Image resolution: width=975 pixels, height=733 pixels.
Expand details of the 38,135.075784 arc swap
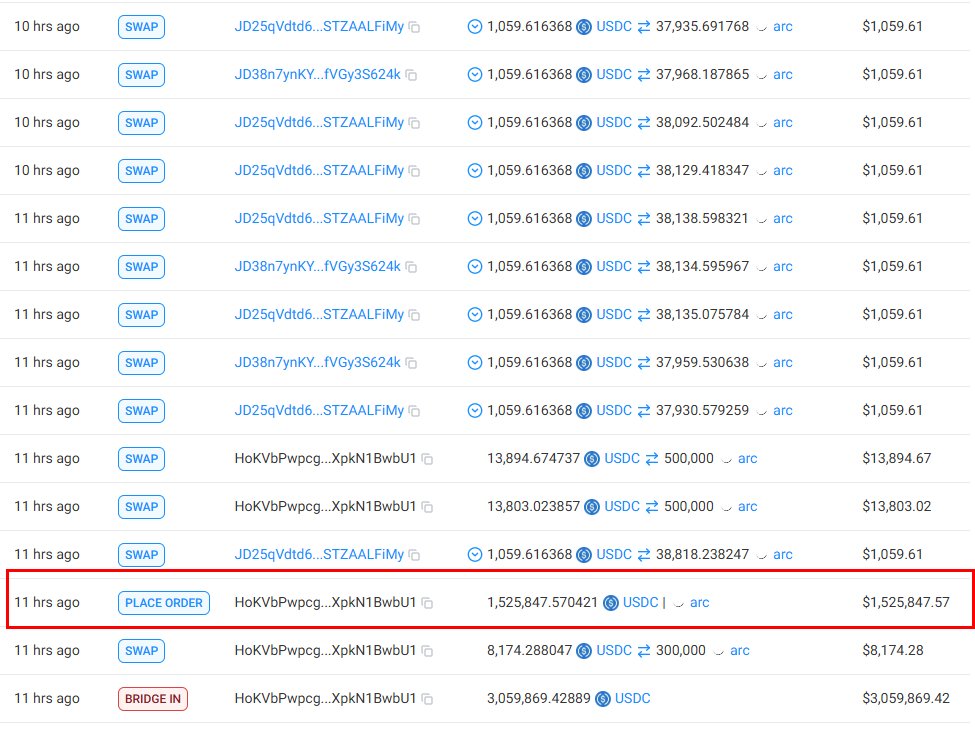(x=474, y=315)
